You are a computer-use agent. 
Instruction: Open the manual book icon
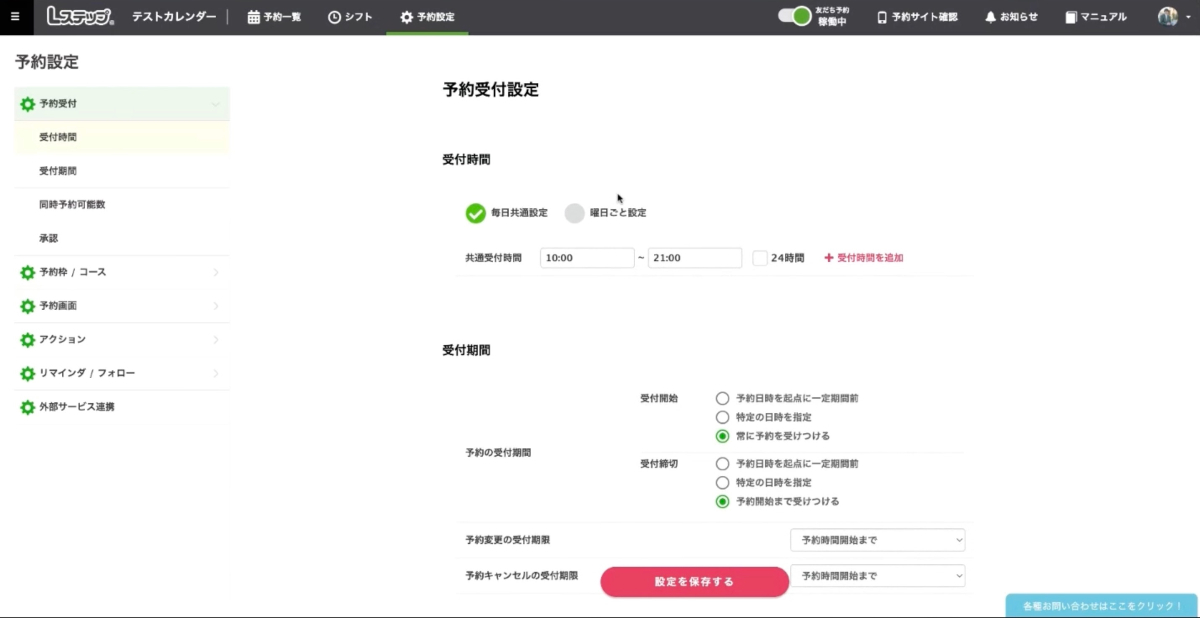pos(1071,17)
